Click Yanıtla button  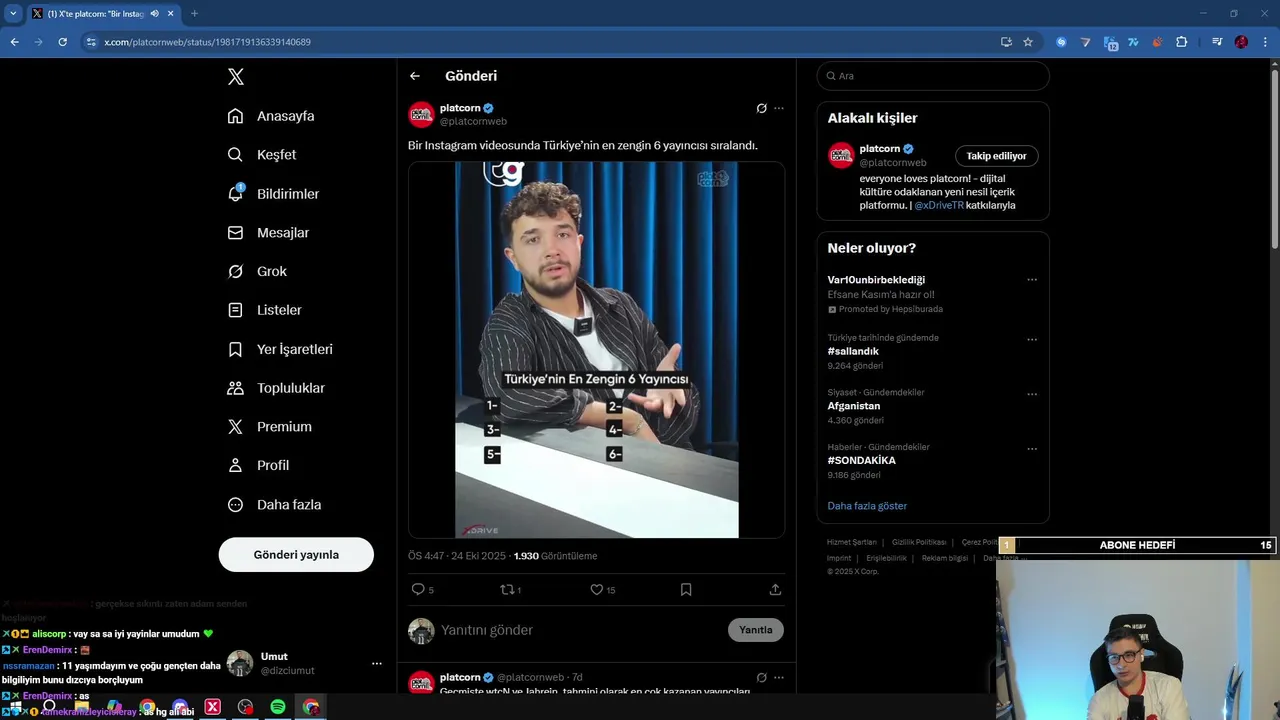tap(756, 630)
